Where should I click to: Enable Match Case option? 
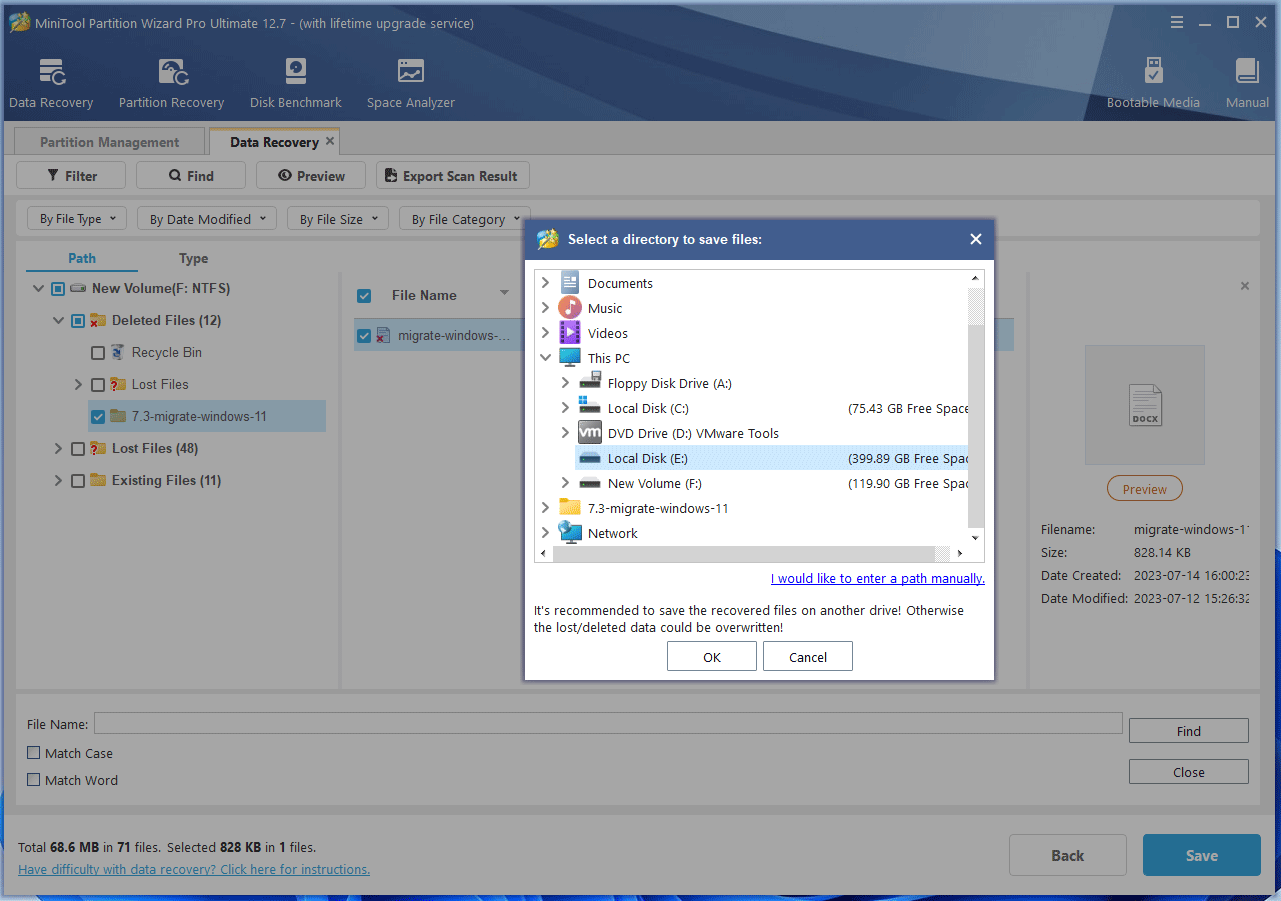point(34,753)
